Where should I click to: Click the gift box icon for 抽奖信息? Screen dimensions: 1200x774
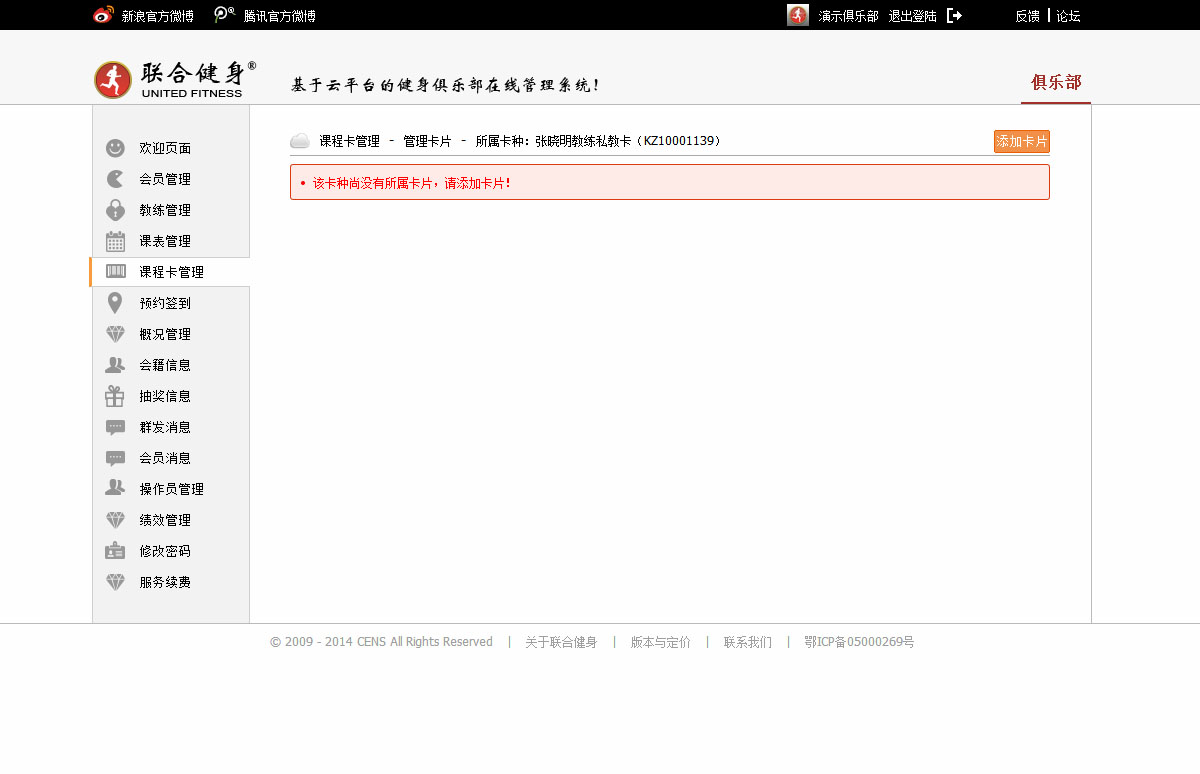coord(115,396)
